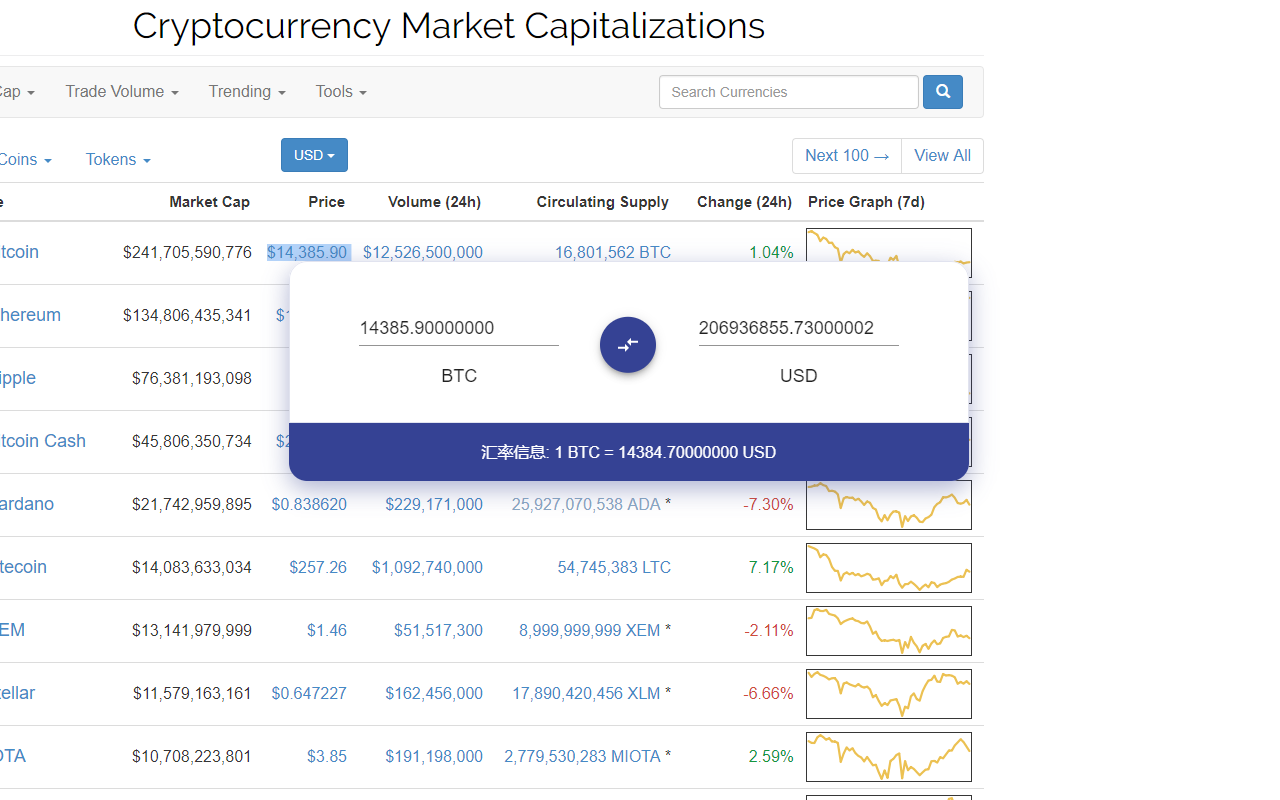The width and height of the screenshot is (1280, 800).
Task: Sort by Volume (24h) column header
Action: coord(435,202)
